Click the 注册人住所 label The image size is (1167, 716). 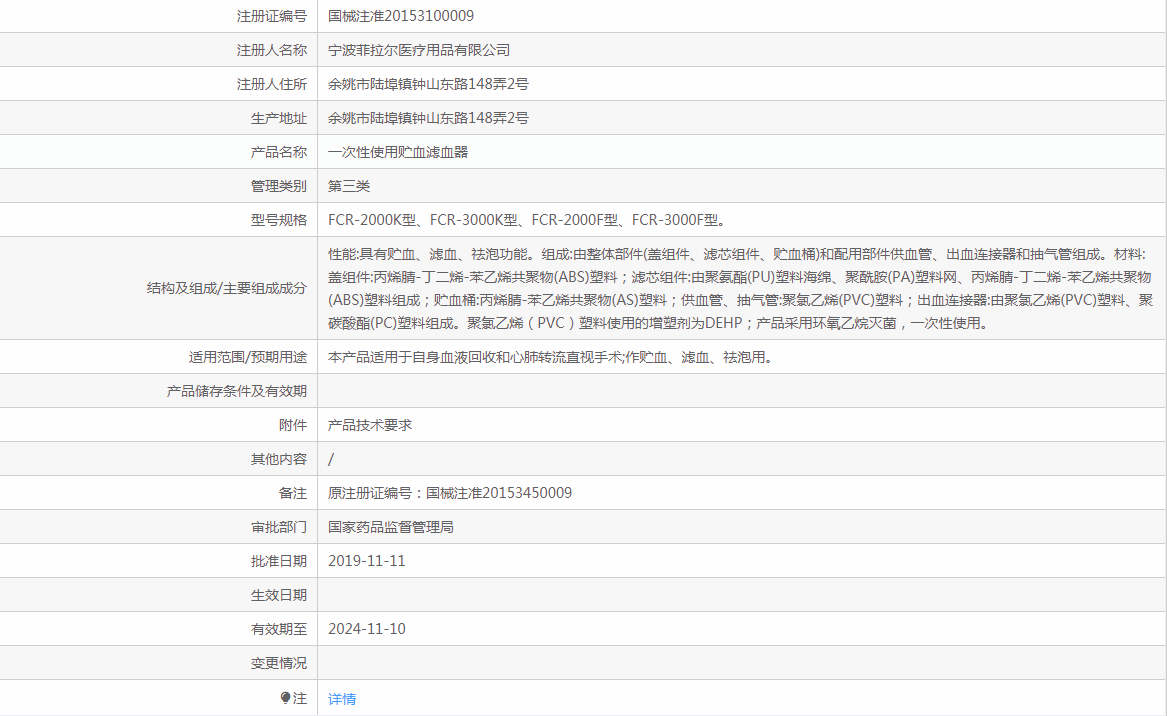tap(272, 84)
